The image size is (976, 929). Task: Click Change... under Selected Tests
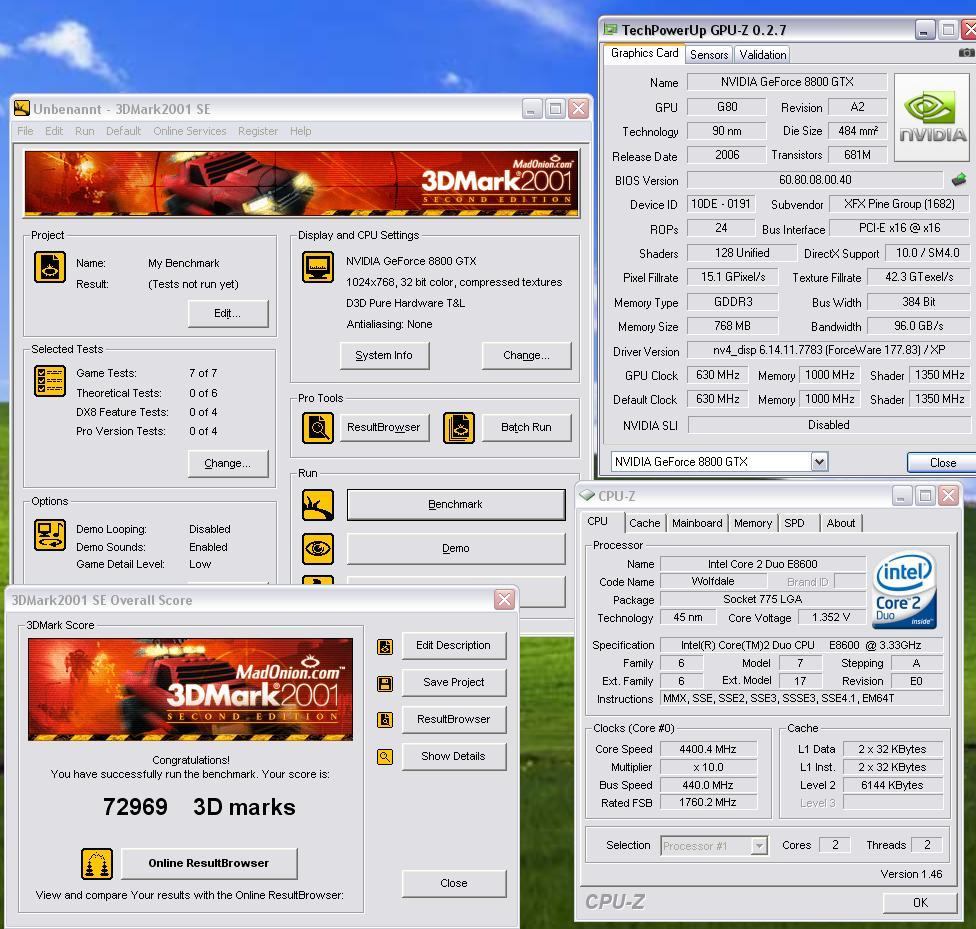(227, 463)
